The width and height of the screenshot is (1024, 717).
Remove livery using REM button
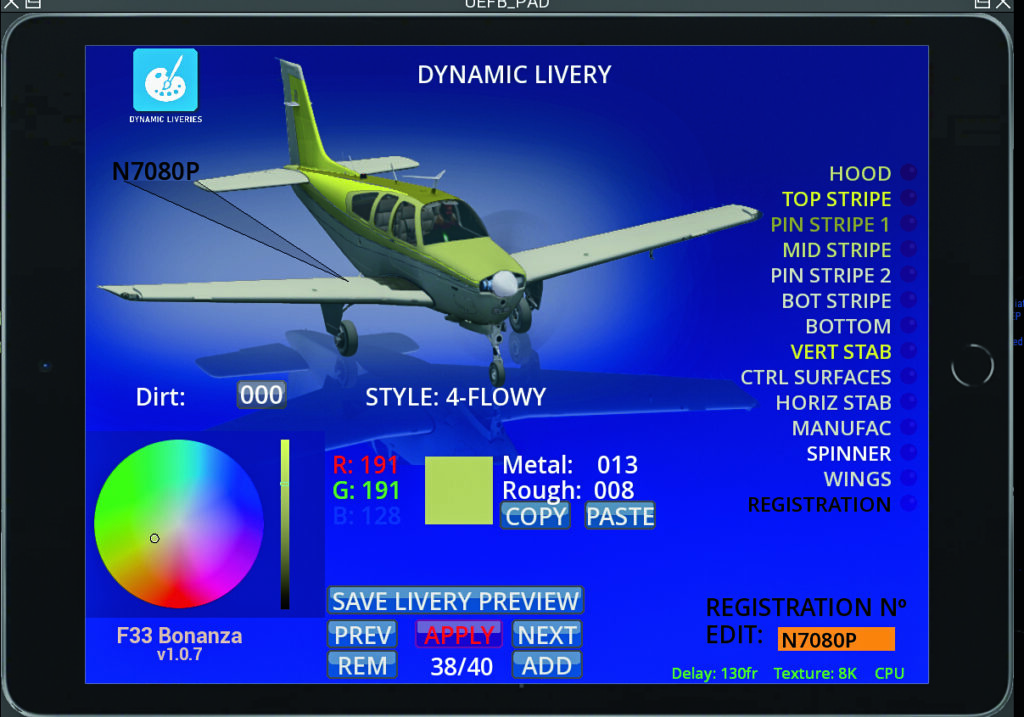coord(363,666)
